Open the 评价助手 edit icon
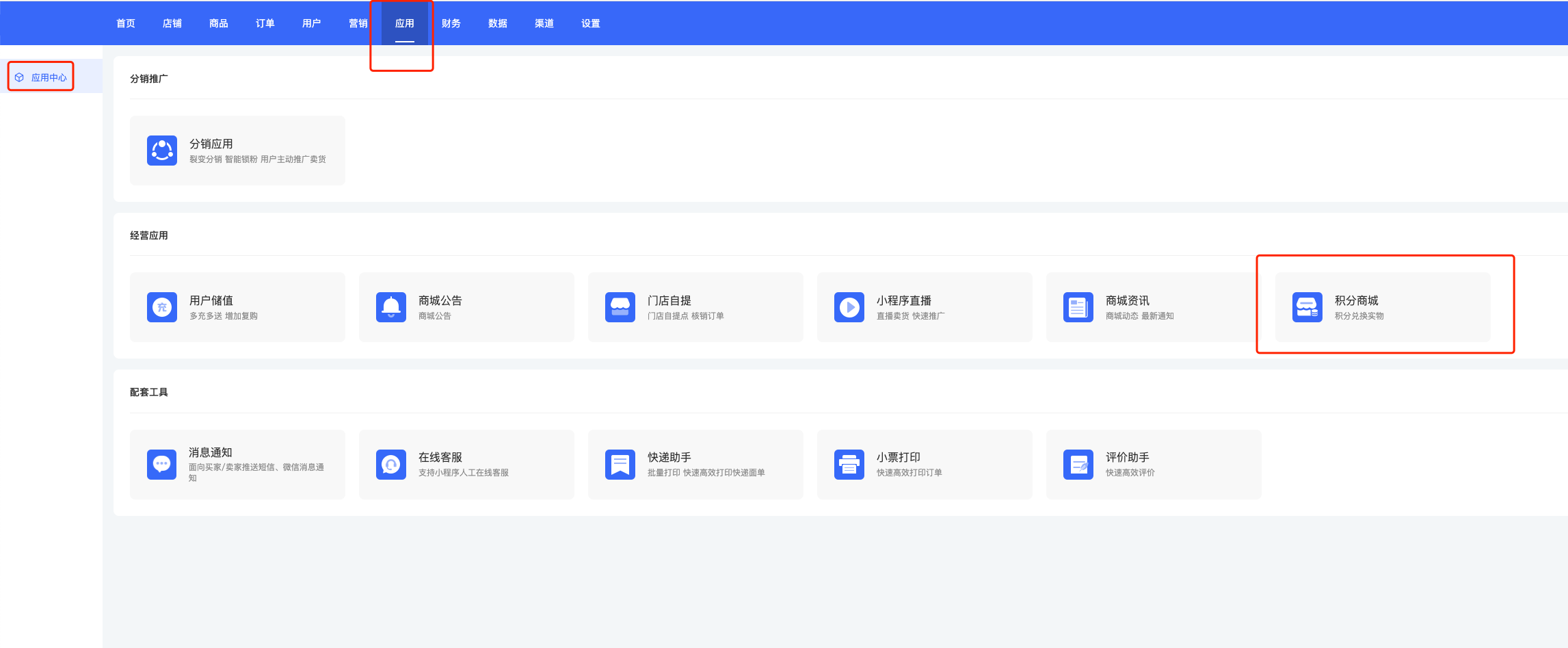 tap(1078, 465)
